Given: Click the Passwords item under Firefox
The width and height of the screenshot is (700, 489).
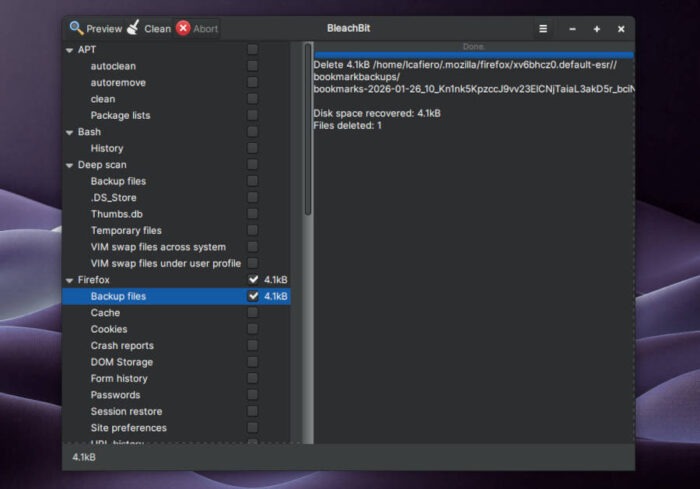Looking at the screenshot, I should pyautogui.click(x=115, y=395).
